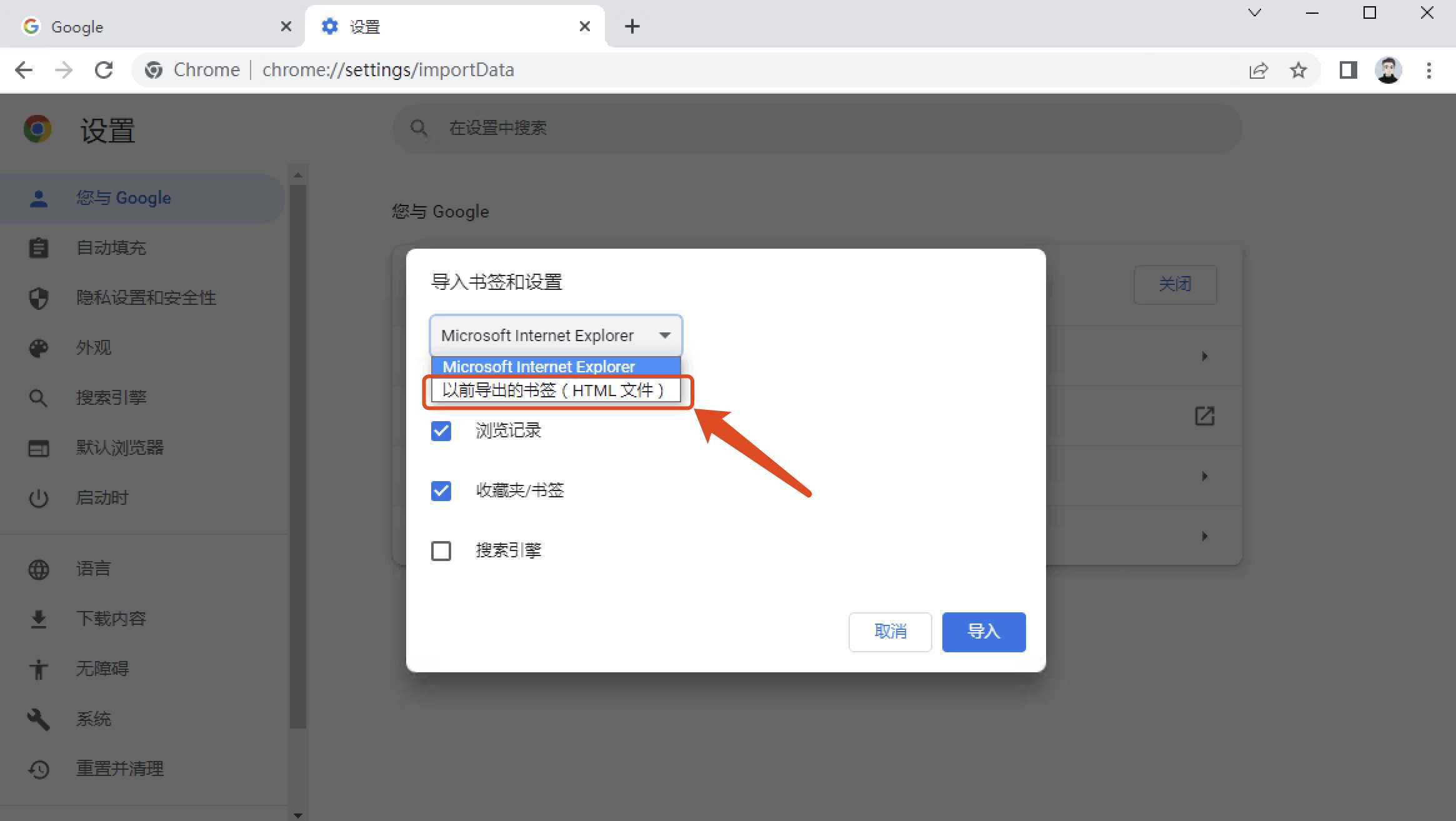Click the person icon beside 您与 Google
Image resolution: width=1456 pixels, height=821 pixels.
pos(39,198)
